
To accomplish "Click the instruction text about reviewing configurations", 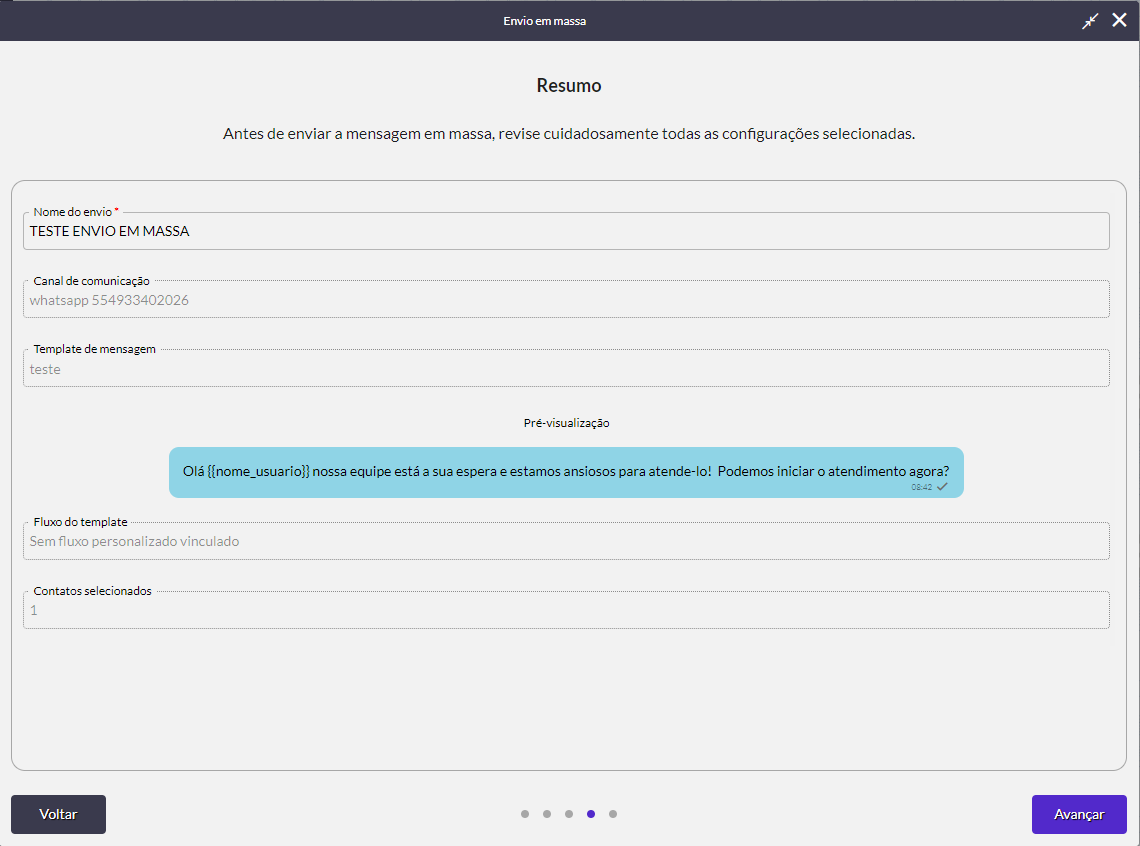I will tap(569, 134).
